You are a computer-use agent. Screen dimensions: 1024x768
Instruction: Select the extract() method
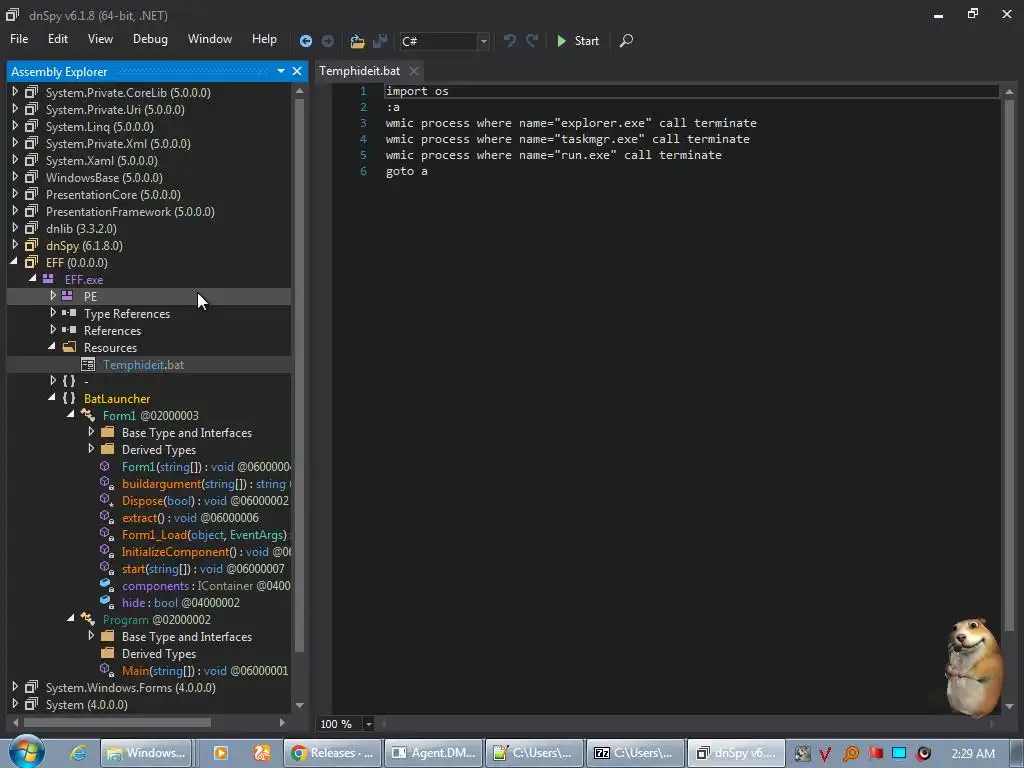190,518
